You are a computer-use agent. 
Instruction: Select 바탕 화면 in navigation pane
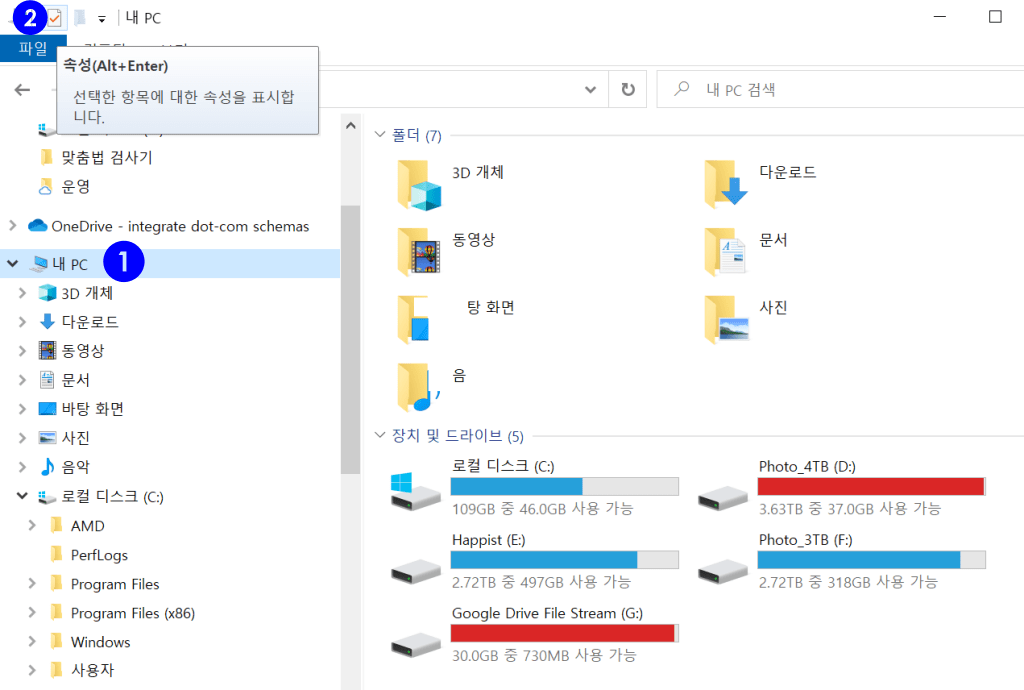(92, 409)
